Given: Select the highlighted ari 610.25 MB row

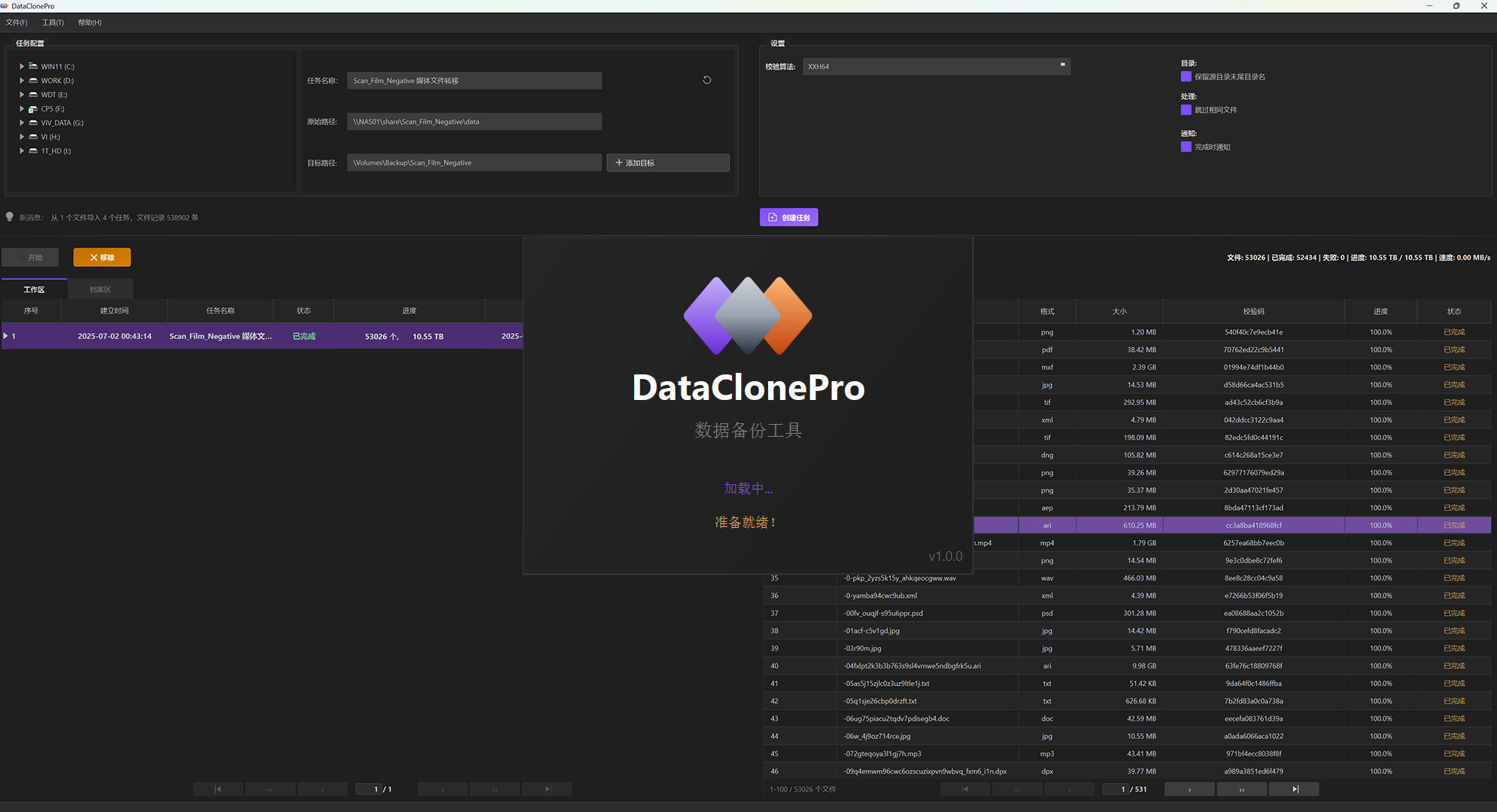Looking at the screenshot, I should pos(1232,526).
